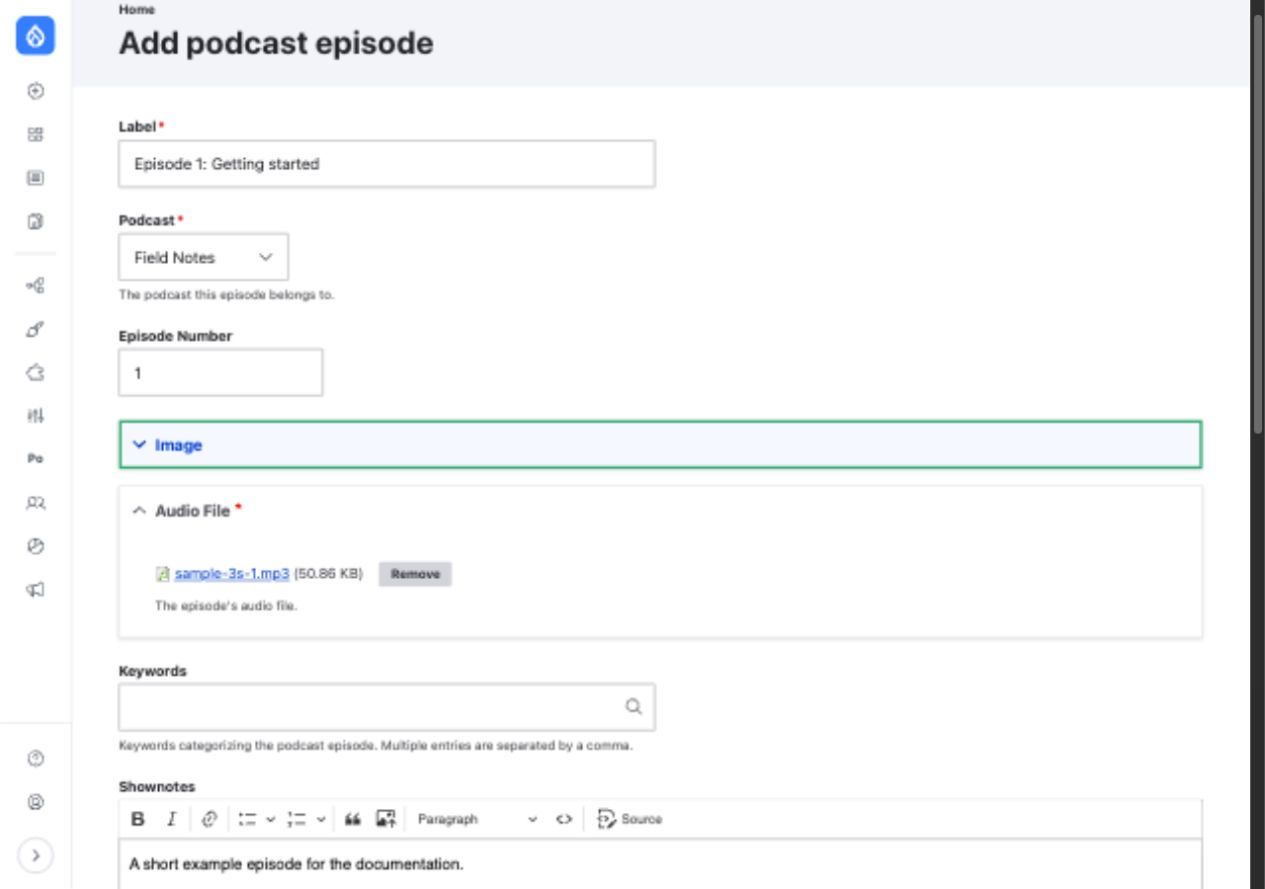This screenshot has height=889, width=1265.
Task: Expand the sidebar with the arrow button
Action: coord(35,855)
